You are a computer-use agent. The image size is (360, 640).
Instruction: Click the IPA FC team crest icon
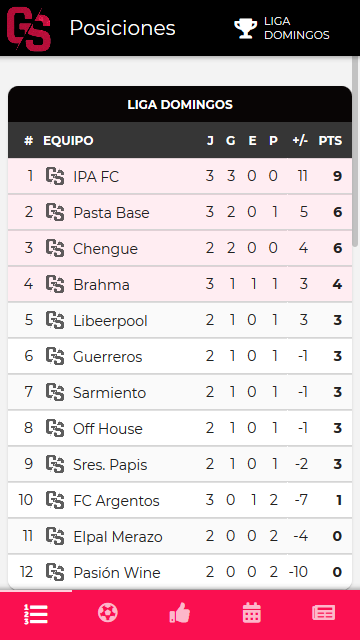pyautogui.click(x=55, y=176)
